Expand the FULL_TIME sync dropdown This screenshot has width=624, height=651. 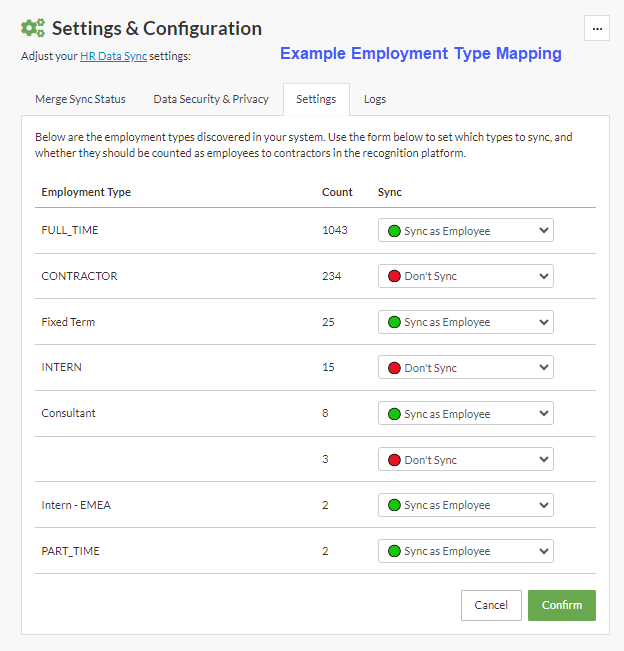tap(465, 231)
